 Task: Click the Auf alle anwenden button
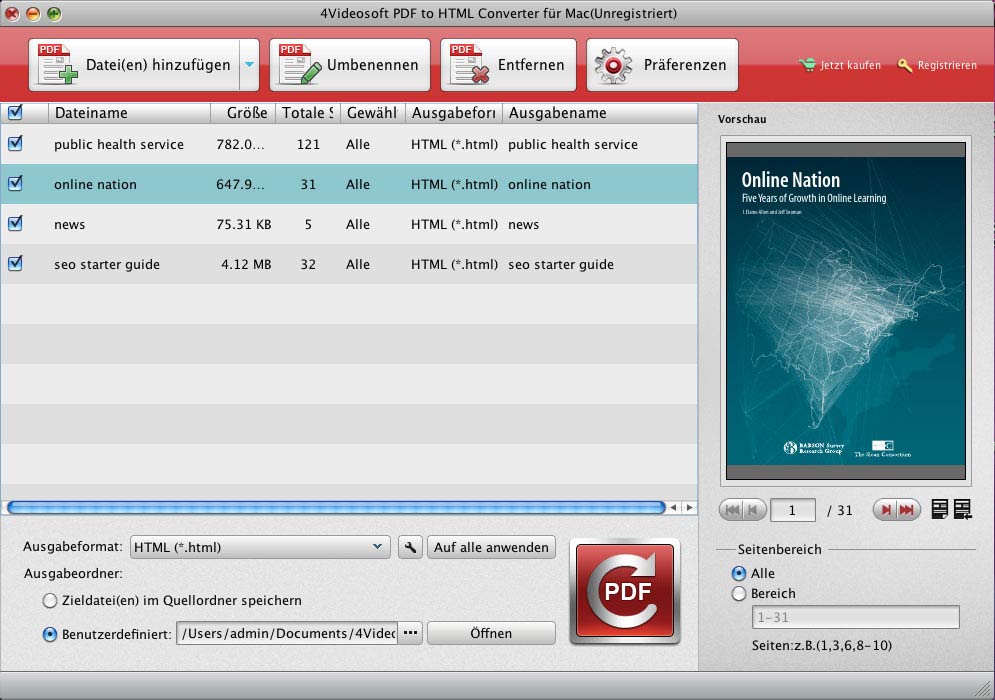point(491,547)
